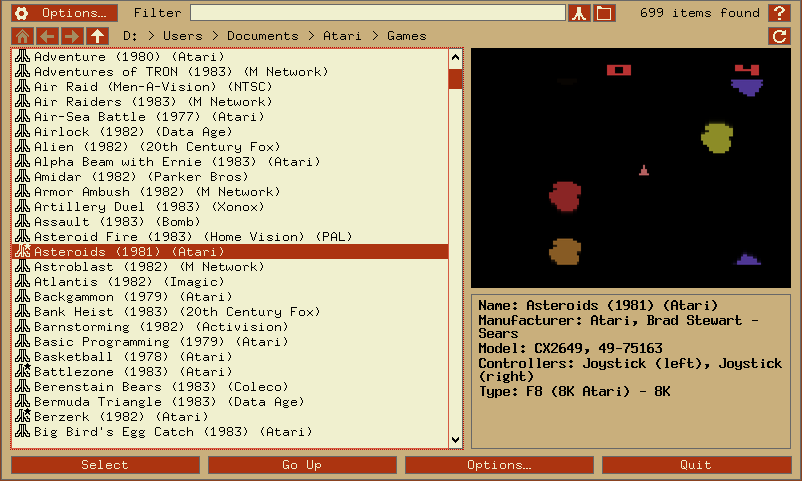Toggle the Atari ROMs-only filter icon
Image resolution: width=802 pixels, height=481 pixels.
click(x=580, y=13)
